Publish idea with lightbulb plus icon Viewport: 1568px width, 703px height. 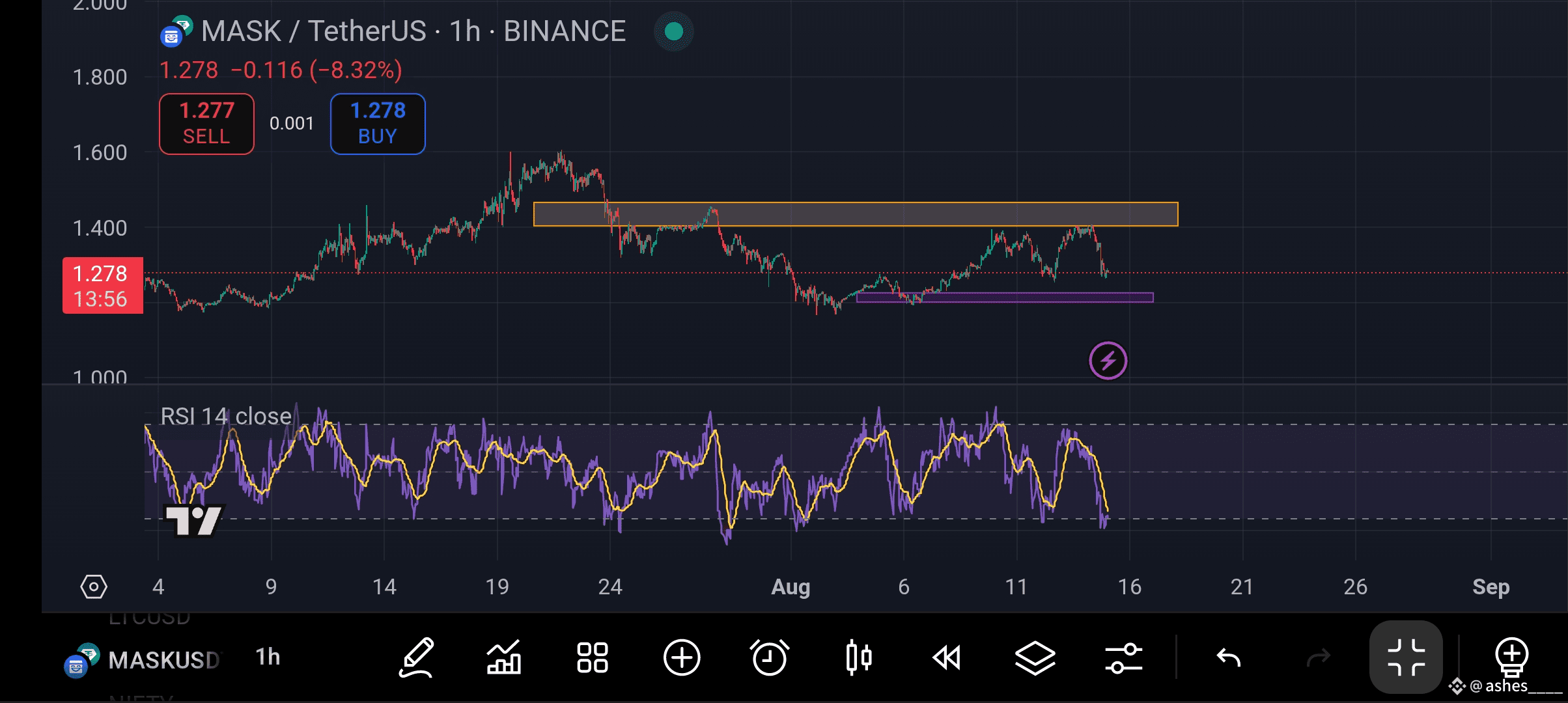[x=1512, y=656]
